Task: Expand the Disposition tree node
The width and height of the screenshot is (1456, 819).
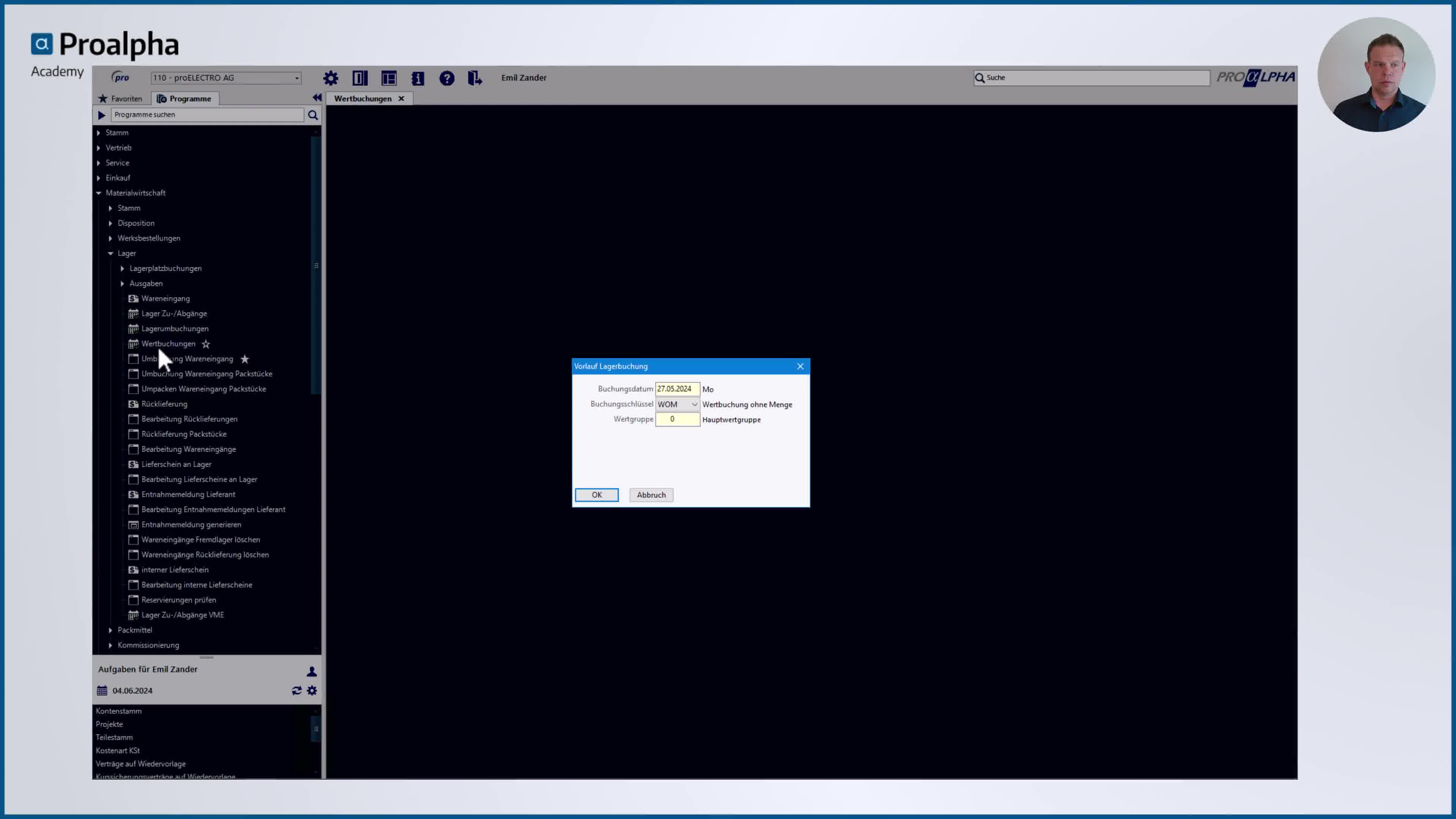Action: pos(110,223)
